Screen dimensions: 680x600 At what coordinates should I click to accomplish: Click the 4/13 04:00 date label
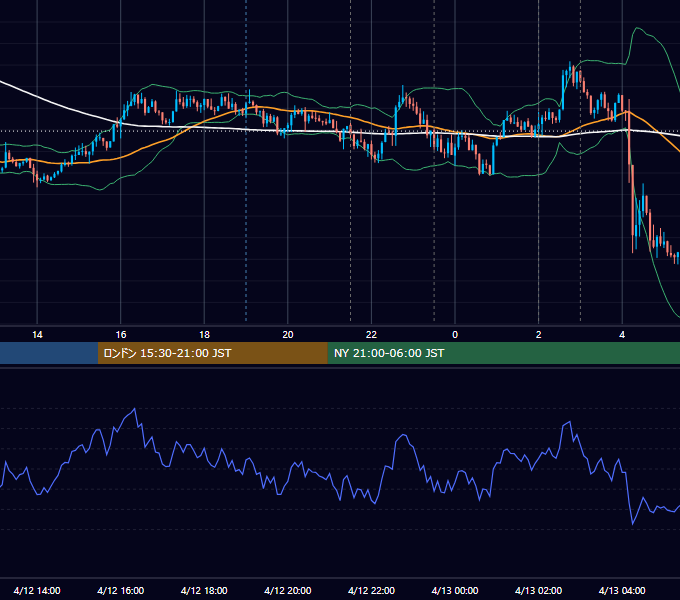(x=622, y=590)
